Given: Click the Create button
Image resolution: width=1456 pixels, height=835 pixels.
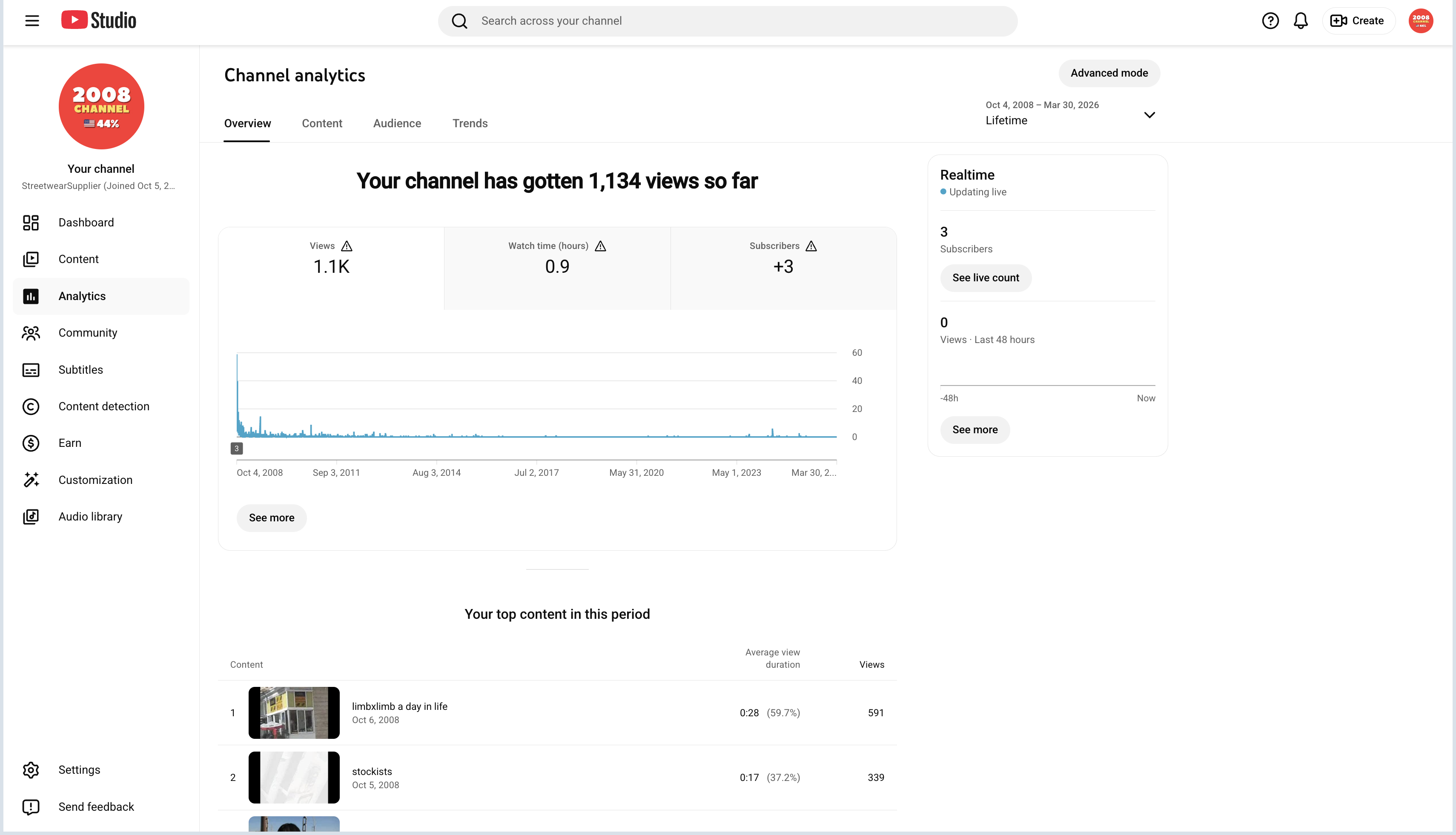Looking at the screenshot, I should point(1358,21).
